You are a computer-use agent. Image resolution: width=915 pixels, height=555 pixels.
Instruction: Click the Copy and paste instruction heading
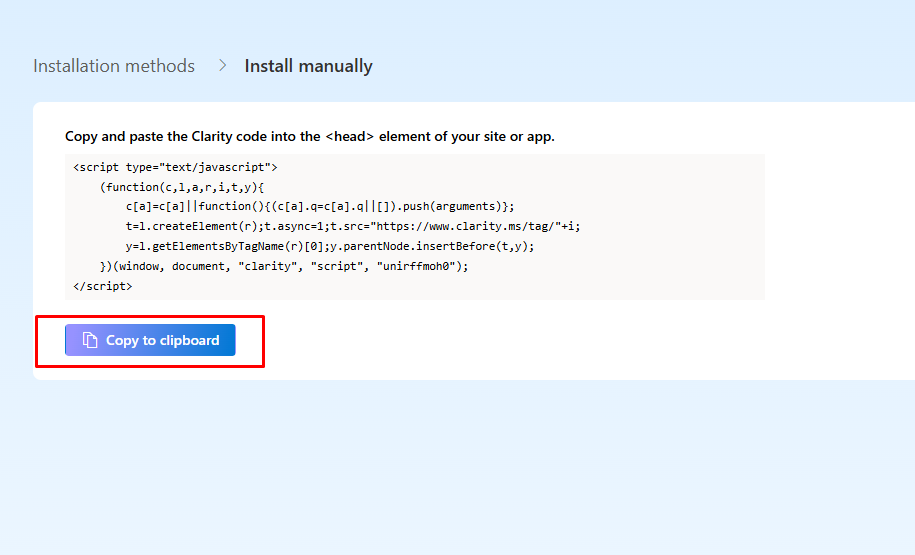tap(309, 136)
